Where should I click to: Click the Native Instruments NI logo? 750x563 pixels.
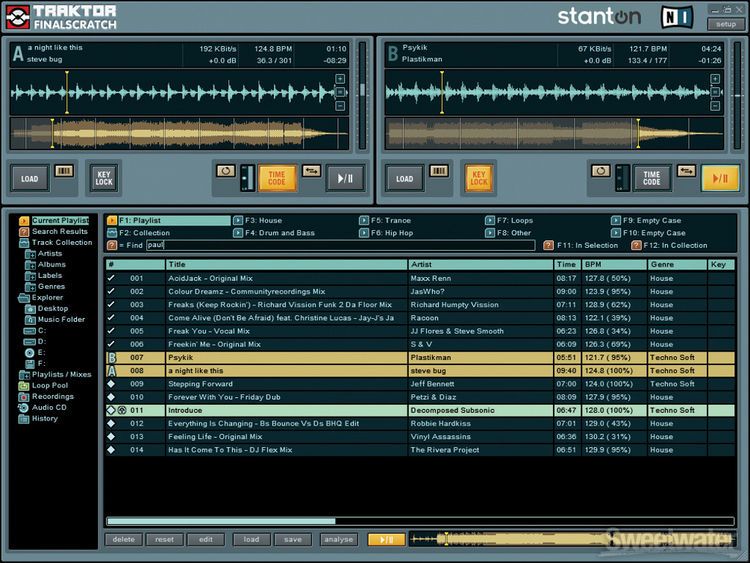point(677,17)
